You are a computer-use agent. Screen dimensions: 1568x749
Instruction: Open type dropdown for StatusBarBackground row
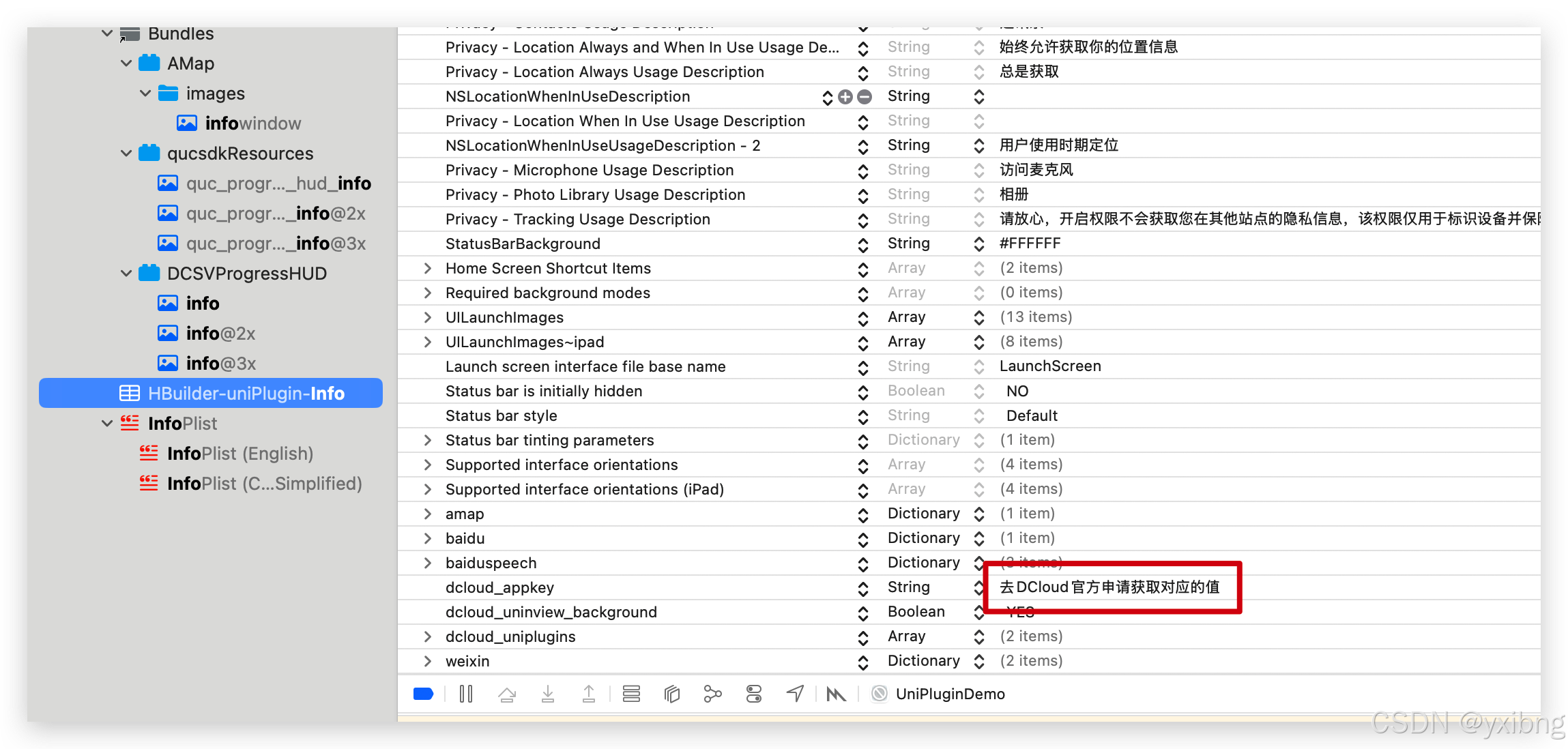[979, 244]
